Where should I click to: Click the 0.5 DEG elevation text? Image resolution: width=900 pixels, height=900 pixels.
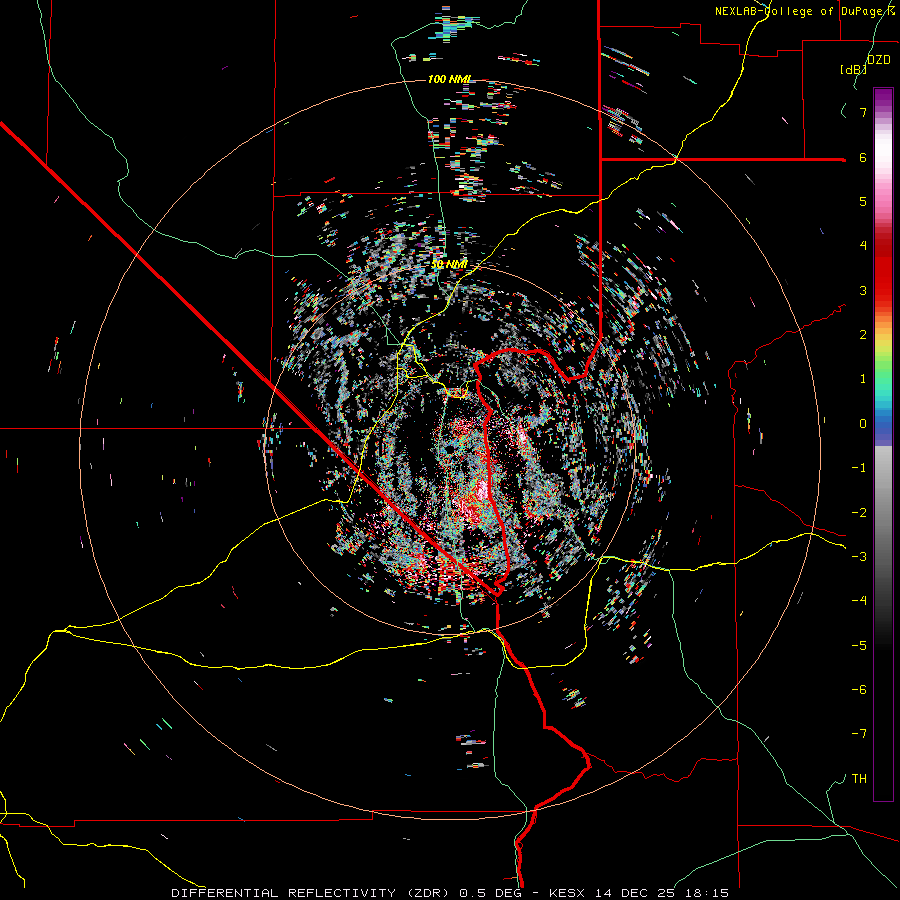click(x=491, y=893)
